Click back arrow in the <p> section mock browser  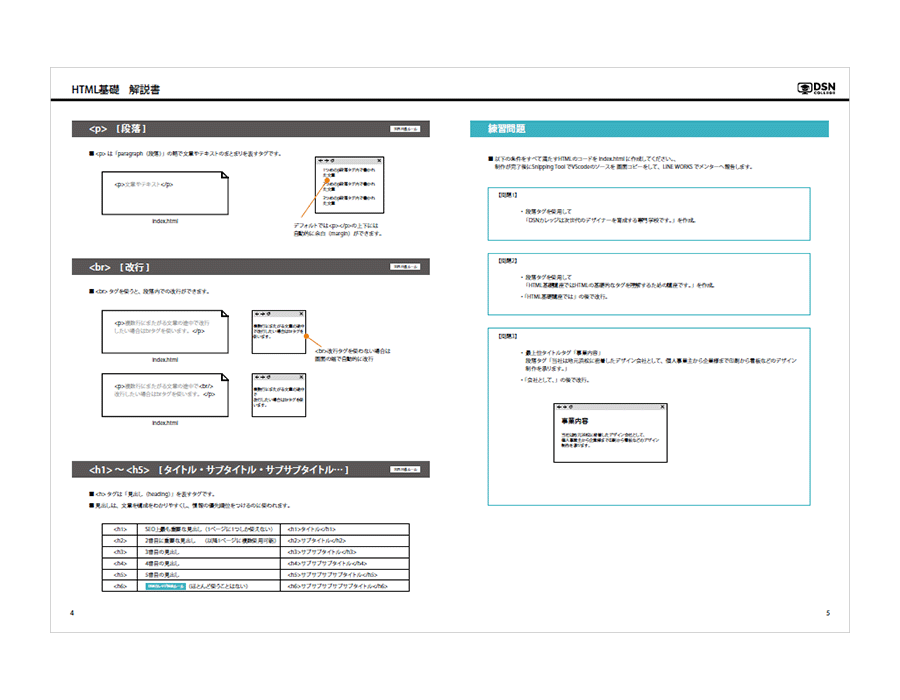[320, 160]
